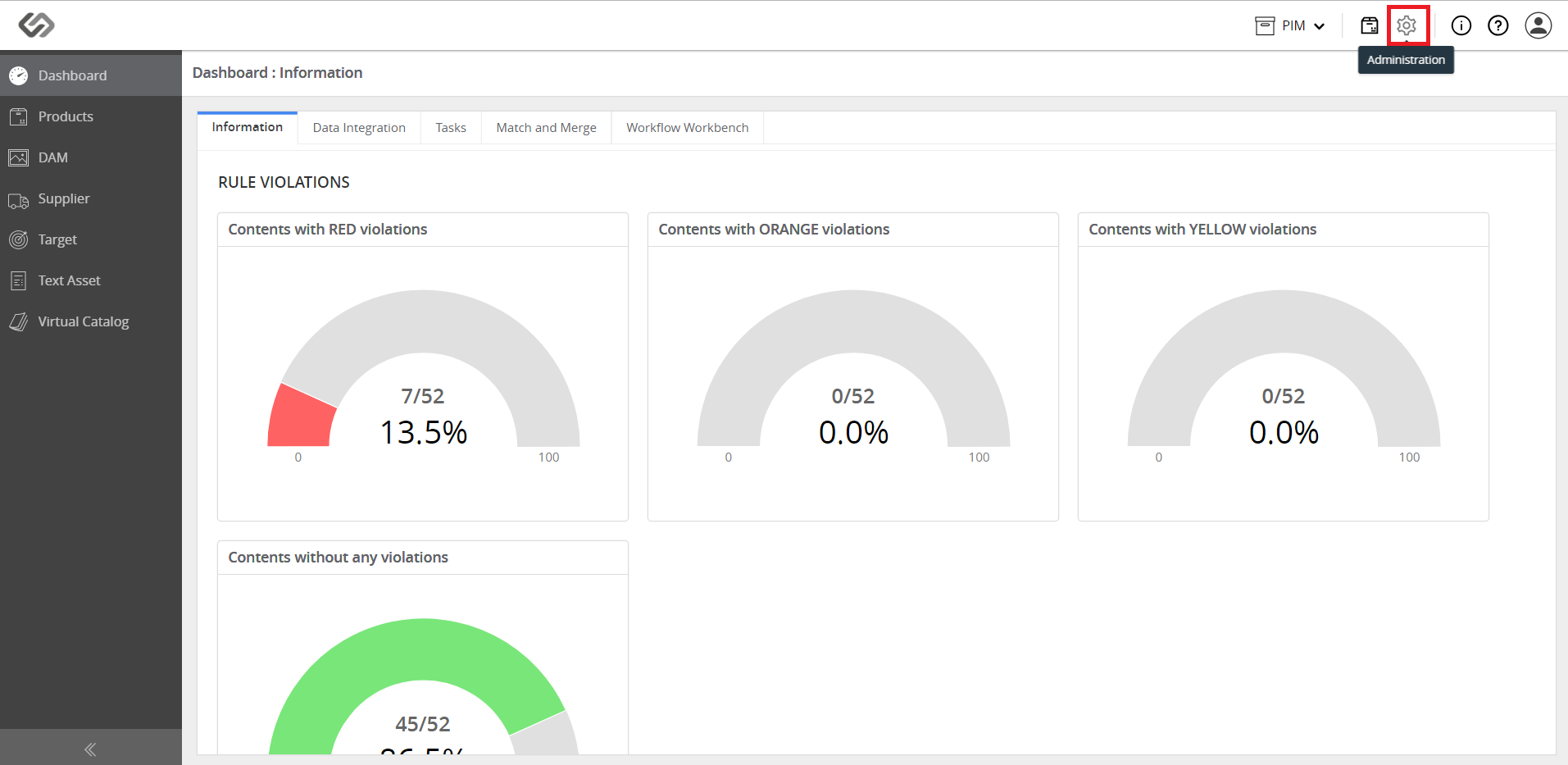The height and width of the screenshot is (765, 1568).
Task: Open the Match and Merge tab
Action: [545, 127]
